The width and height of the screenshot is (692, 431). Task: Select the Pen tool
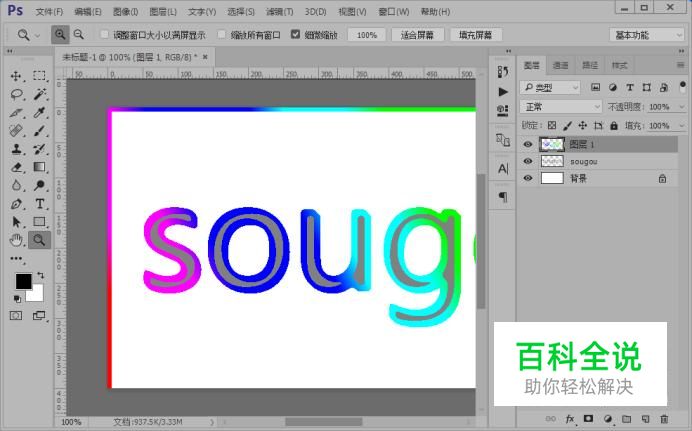click(x=16, y=204)
